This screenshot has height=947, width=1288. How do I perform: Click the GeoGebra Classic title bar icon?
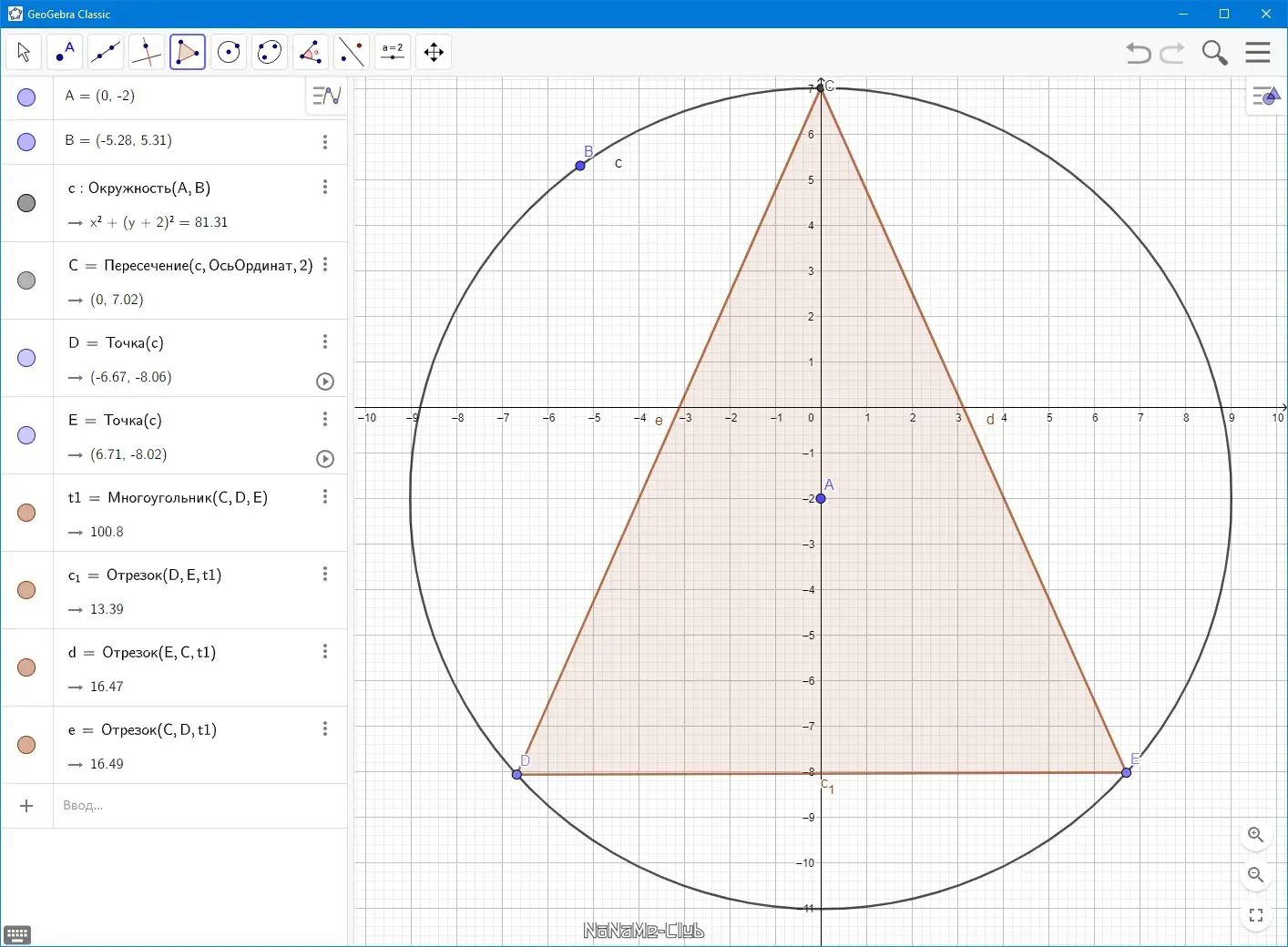15,14
